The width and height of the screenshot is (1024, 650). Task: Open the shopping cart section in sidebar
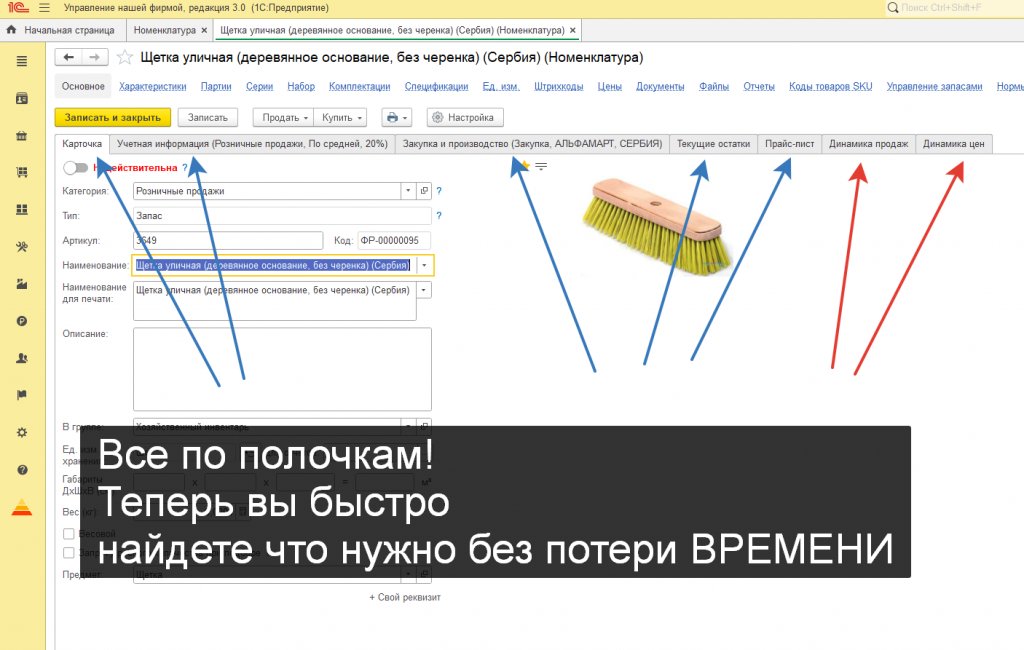[22, 172]
